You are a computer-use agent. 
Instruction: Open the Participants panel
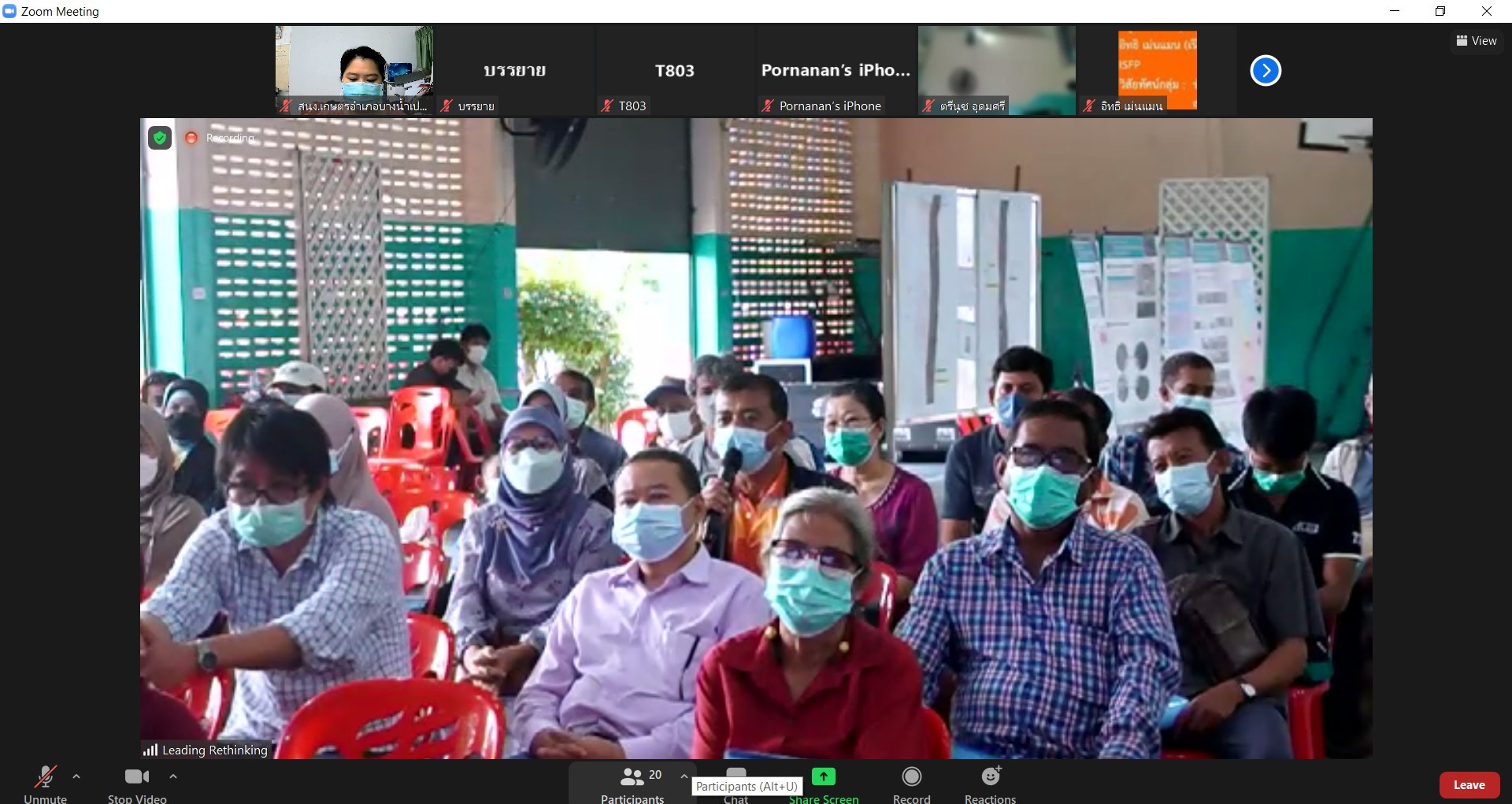point(632,777)
